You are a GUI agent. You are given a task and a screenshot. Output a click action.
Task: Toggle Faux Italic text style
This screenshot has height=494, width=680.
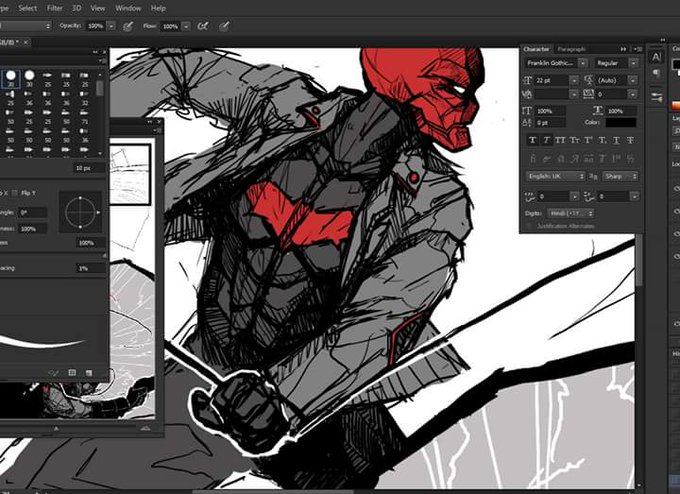point(547,140)
